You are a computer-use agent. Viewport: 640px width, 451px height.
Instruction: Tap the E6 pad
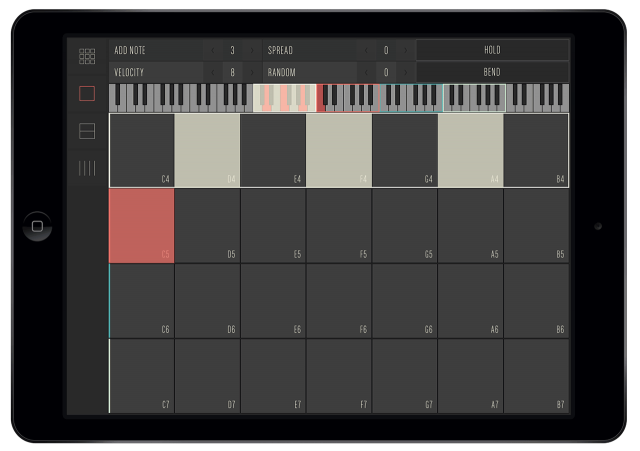coord(273,301)
